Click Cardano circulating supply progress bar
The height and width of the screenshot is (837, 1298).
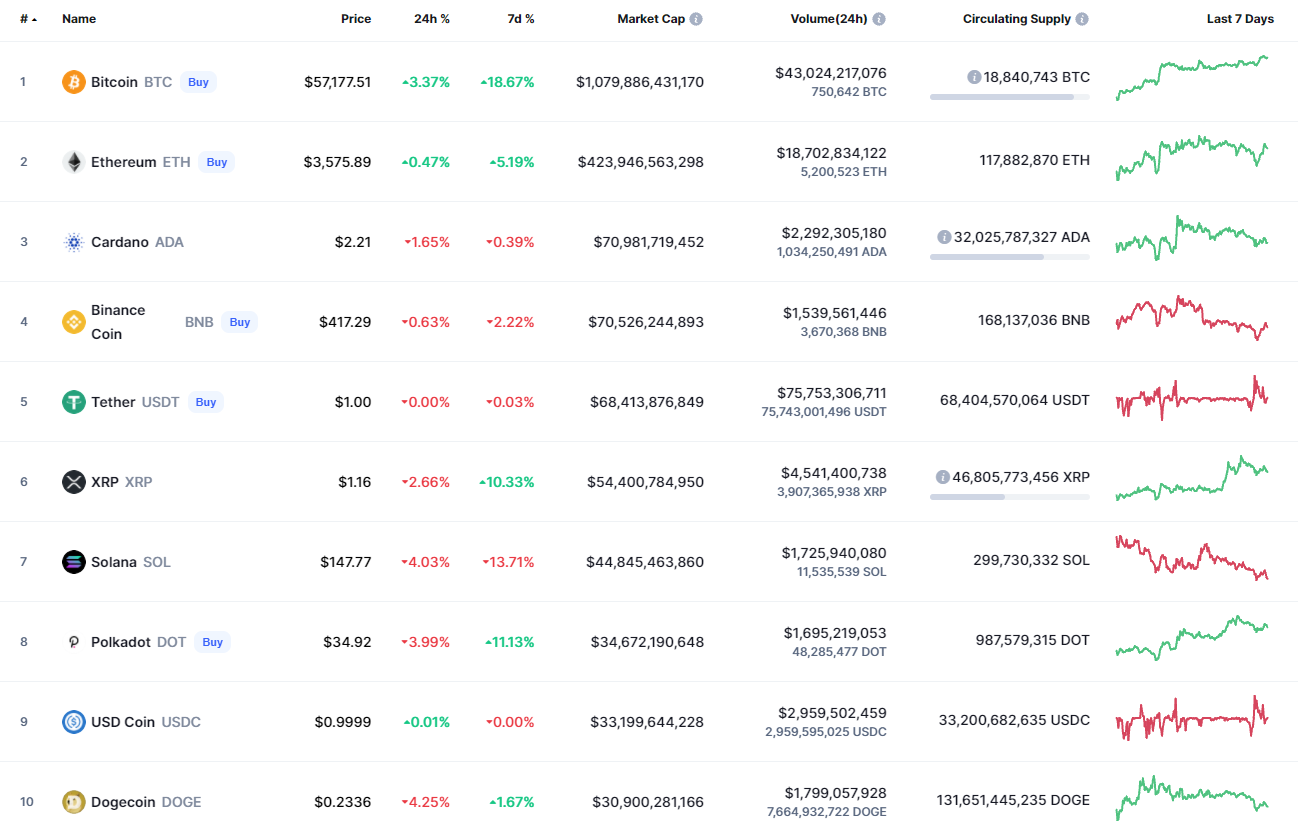(1010, 257)
